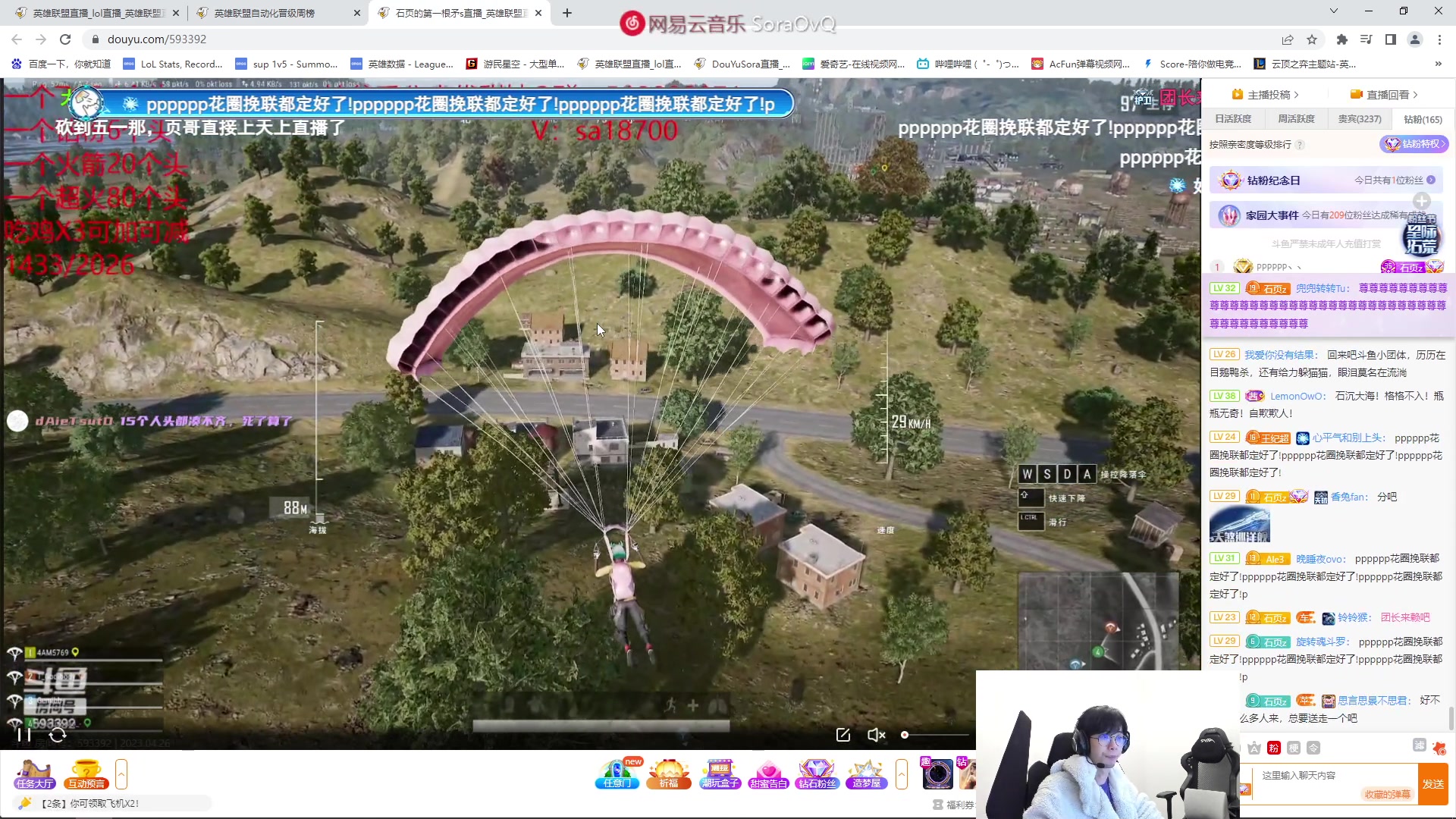Image resolution: width=1456 pixels, height=819 pixels.
Task: Open the 祈福 blessing icon
Action: (668, 774)
